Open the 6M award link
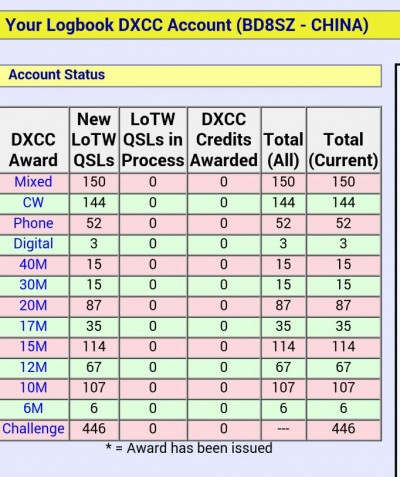400x477 pixels. click(x=33, y=408)
